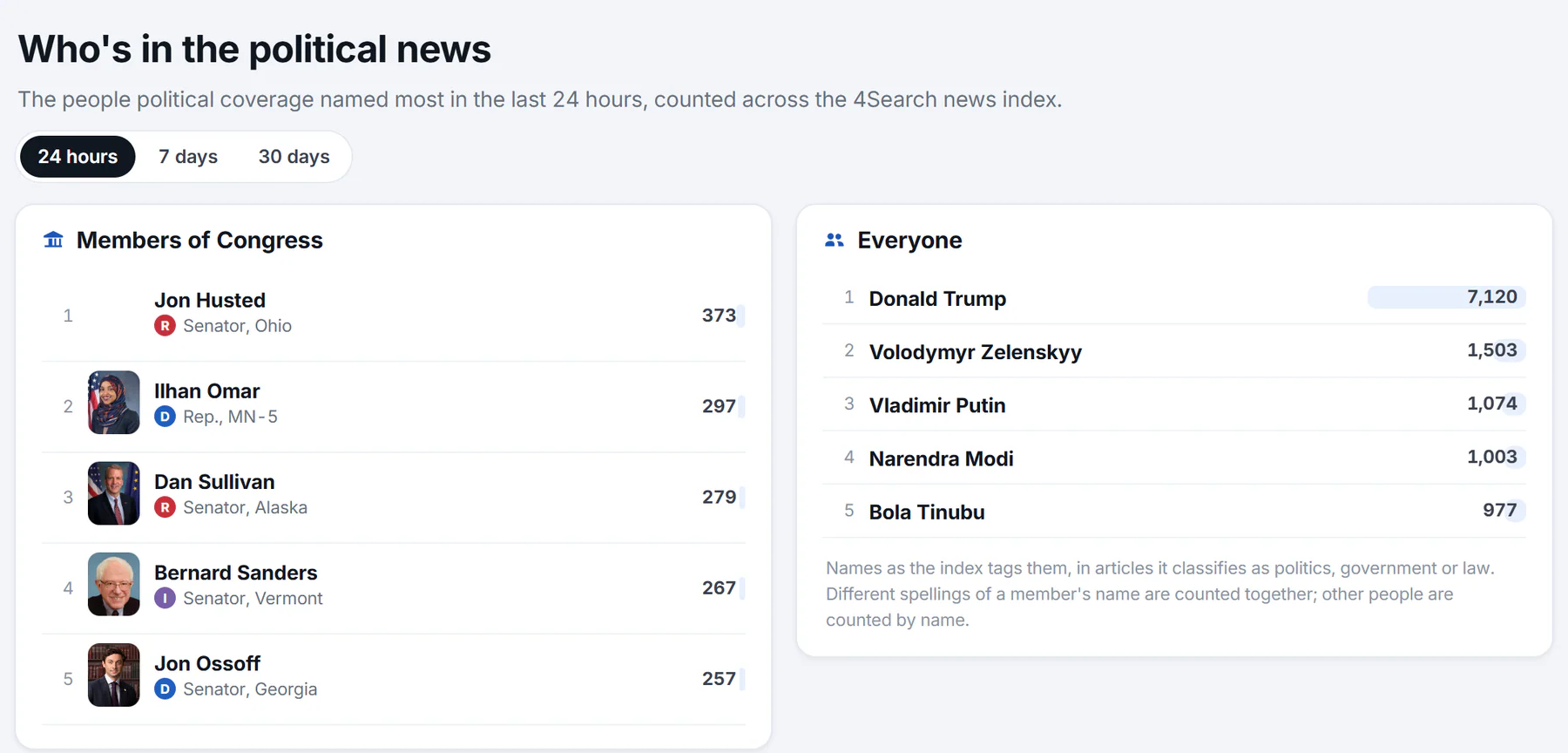
Task: Click Bernard Sanders' 267 mention count
Action: point(720,587)
